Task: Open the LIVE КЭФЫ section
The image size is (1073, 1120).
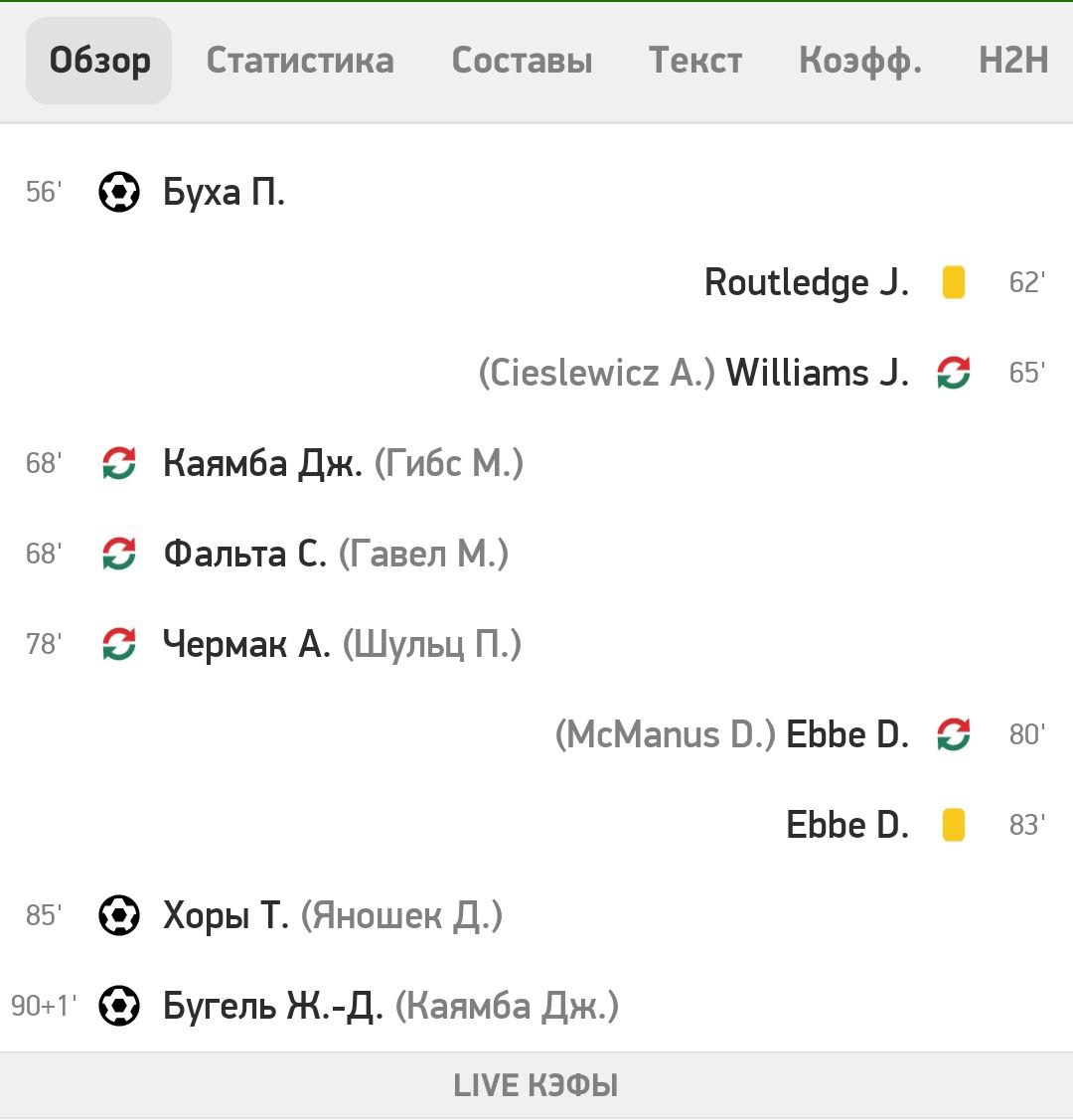Action: click(x=536, y=1085)
